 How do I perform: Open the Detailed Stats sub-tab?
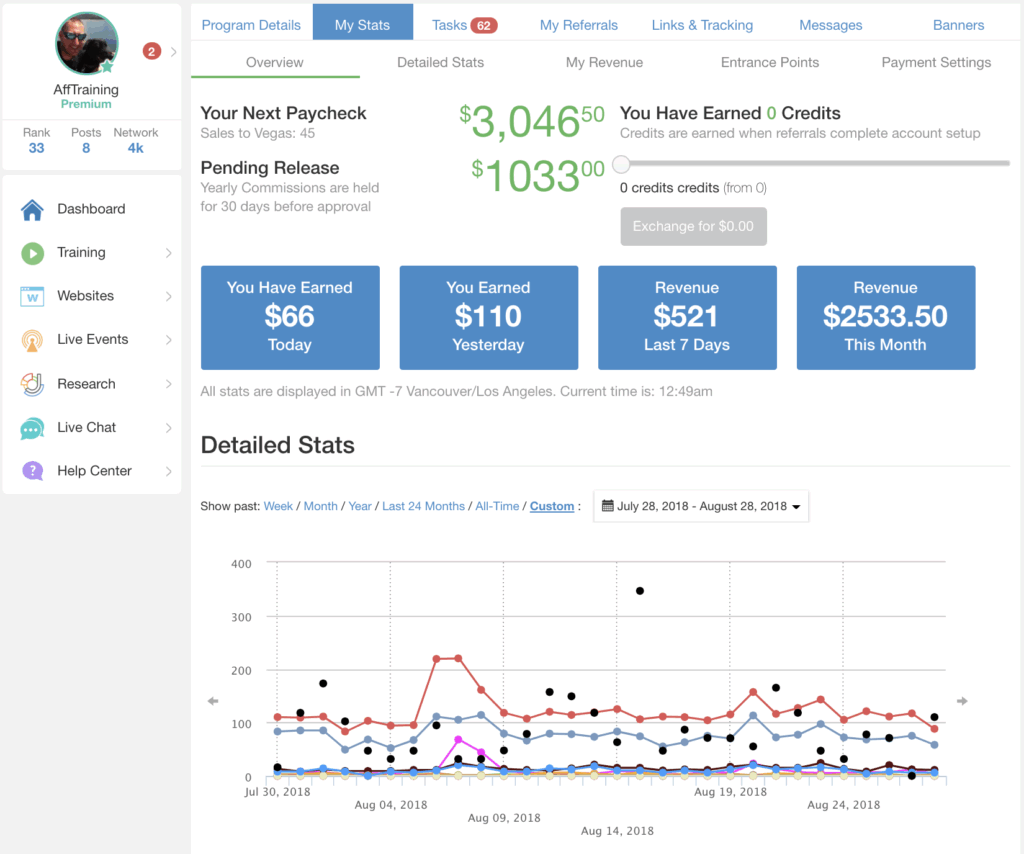[440, 62]
